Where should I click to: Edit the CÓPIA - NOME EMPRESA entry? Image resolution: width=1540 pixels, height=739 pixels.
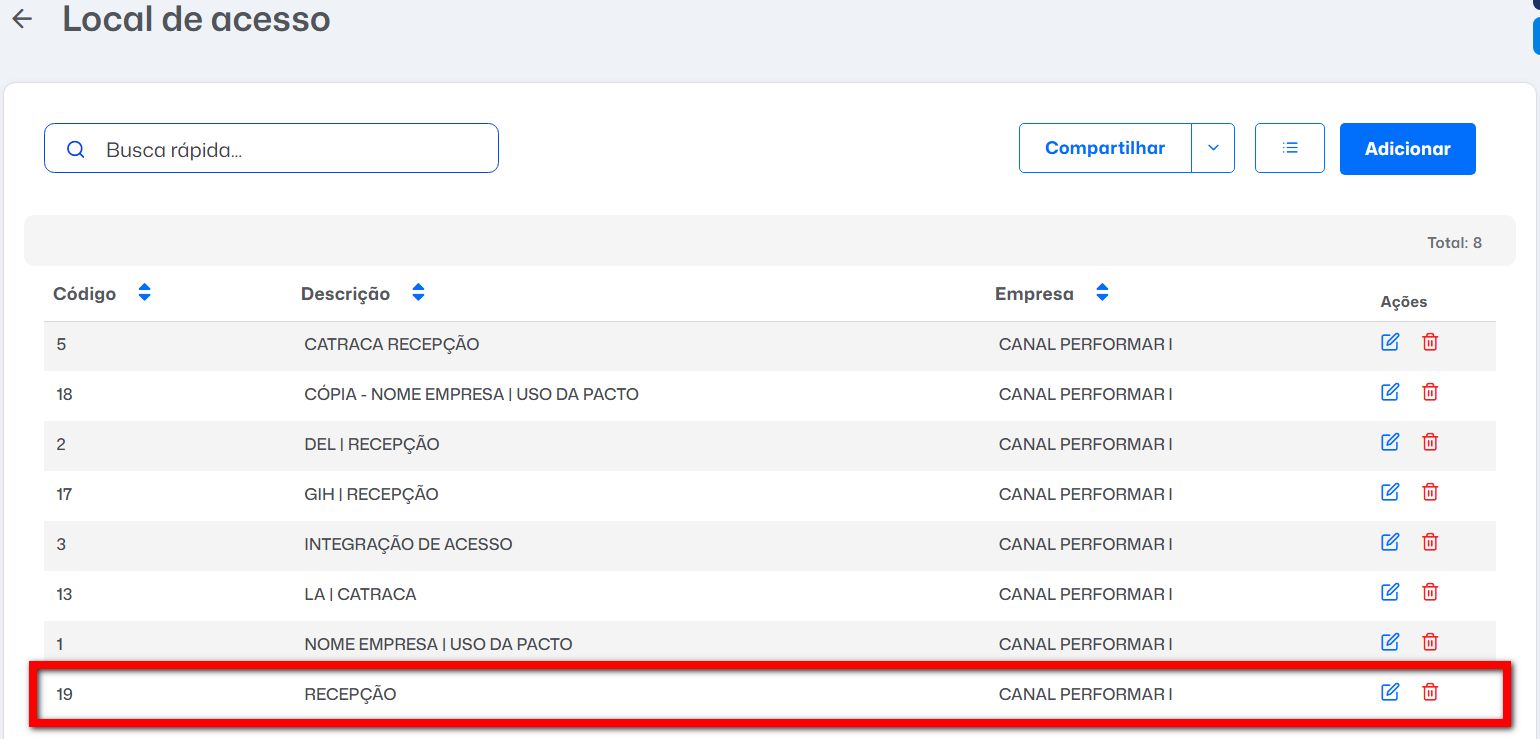(x=1390, y=392)
